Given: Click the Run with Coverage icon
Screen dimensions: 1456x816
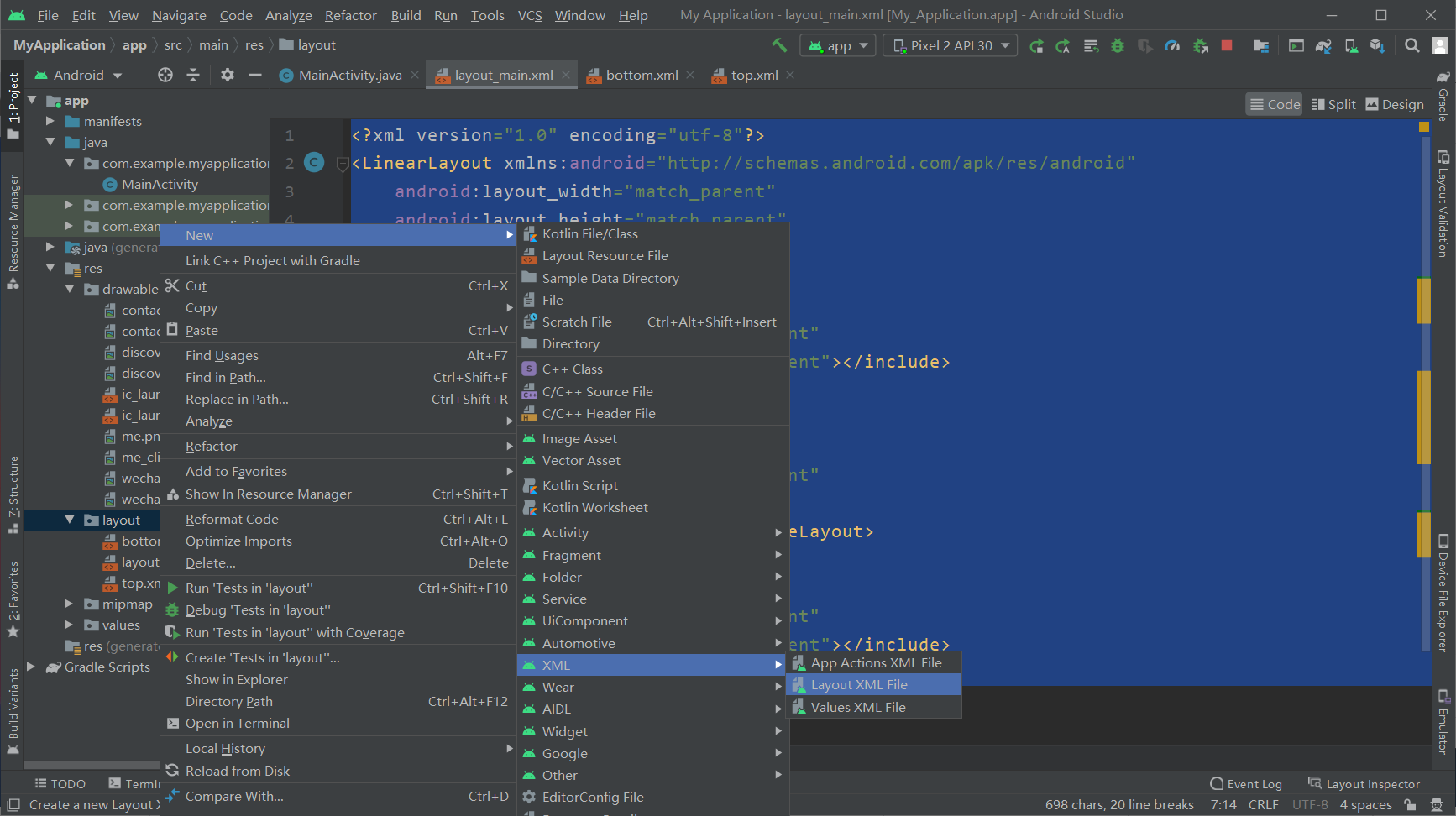Looking at the screenshot, I should click(1145, 45).
